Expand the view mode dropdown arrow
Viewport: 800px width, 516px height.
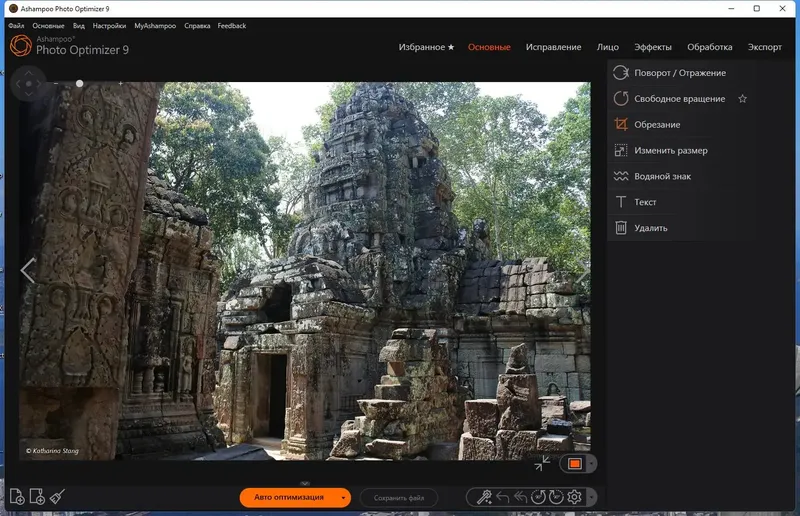pyautogui.click(x=592, y=464)
